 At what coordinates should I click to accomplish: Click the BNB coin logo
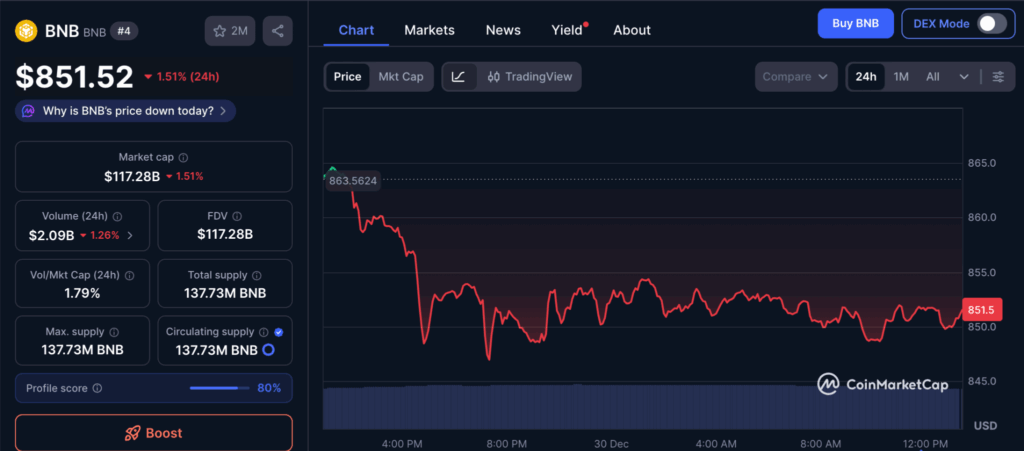click(x=25, y=31)
